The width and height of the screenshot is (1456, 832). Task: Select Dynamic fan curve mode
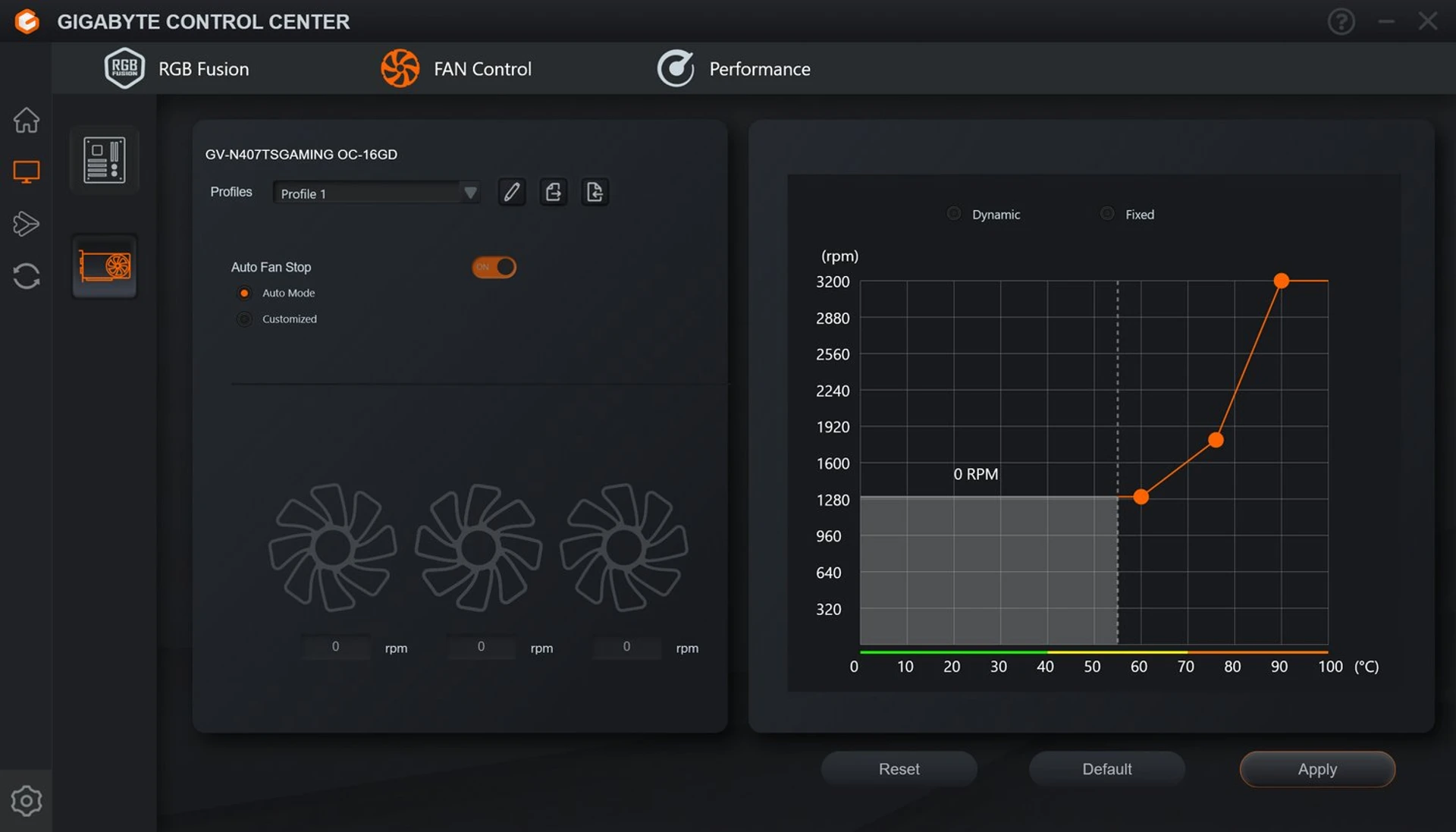point(954,214)
